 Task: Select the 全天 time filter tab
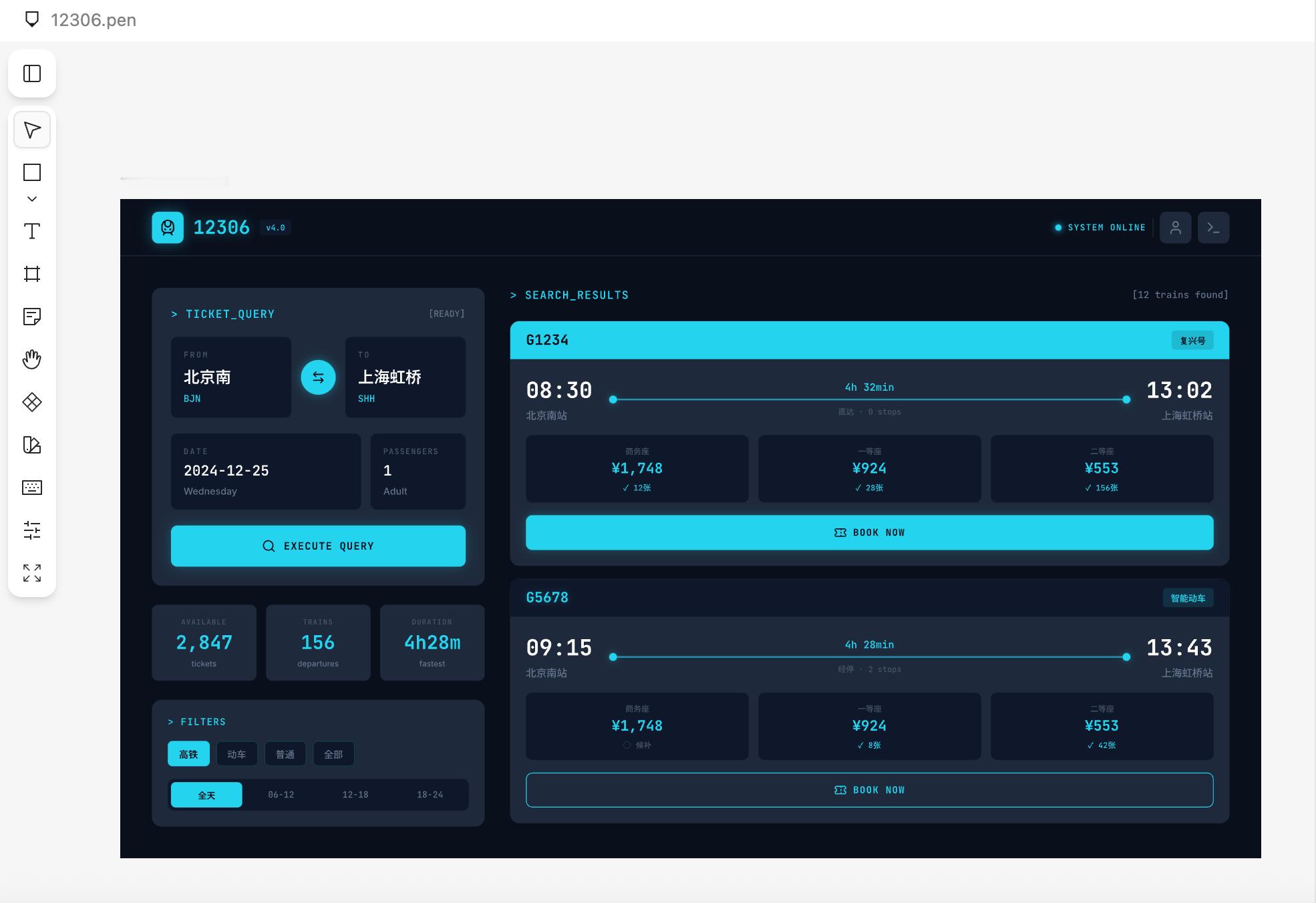point(206,795)
